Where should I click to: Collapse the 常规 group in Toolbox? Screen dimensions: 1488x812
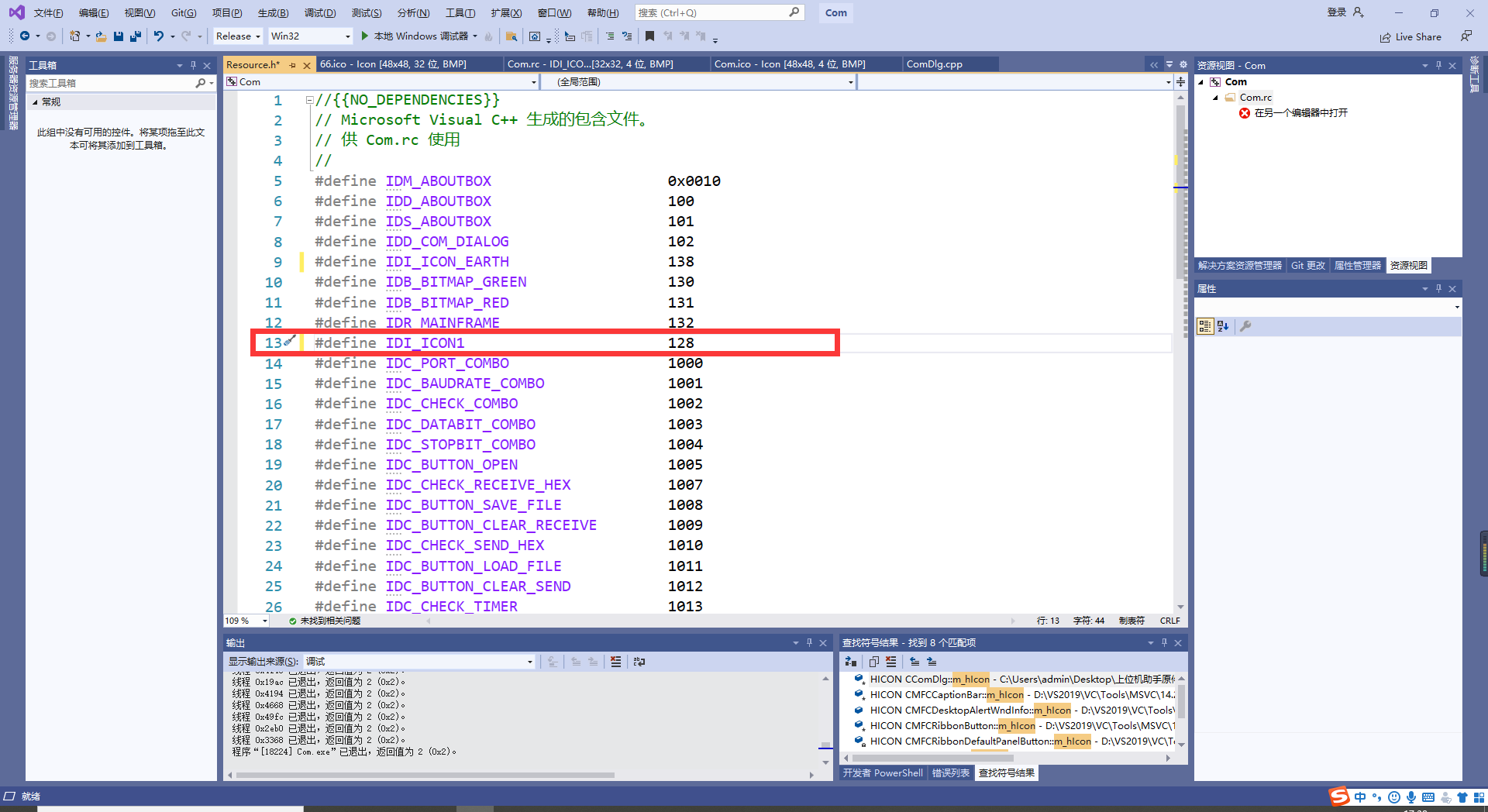(35, 101)
